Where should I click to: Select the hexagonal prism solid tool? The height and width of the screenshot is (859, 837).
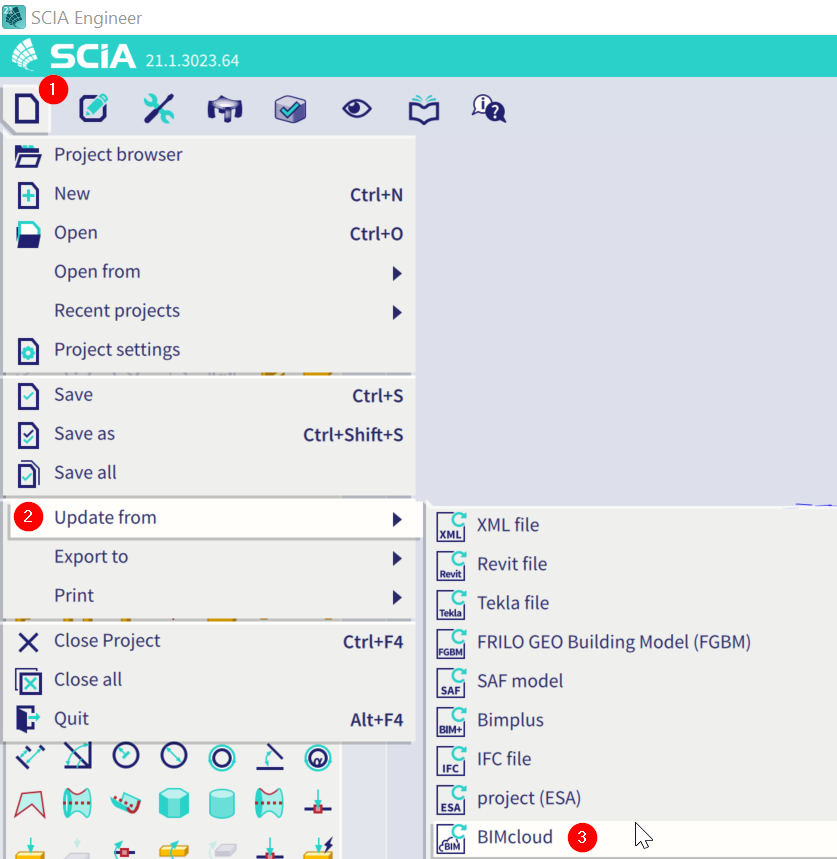[174, 804]
